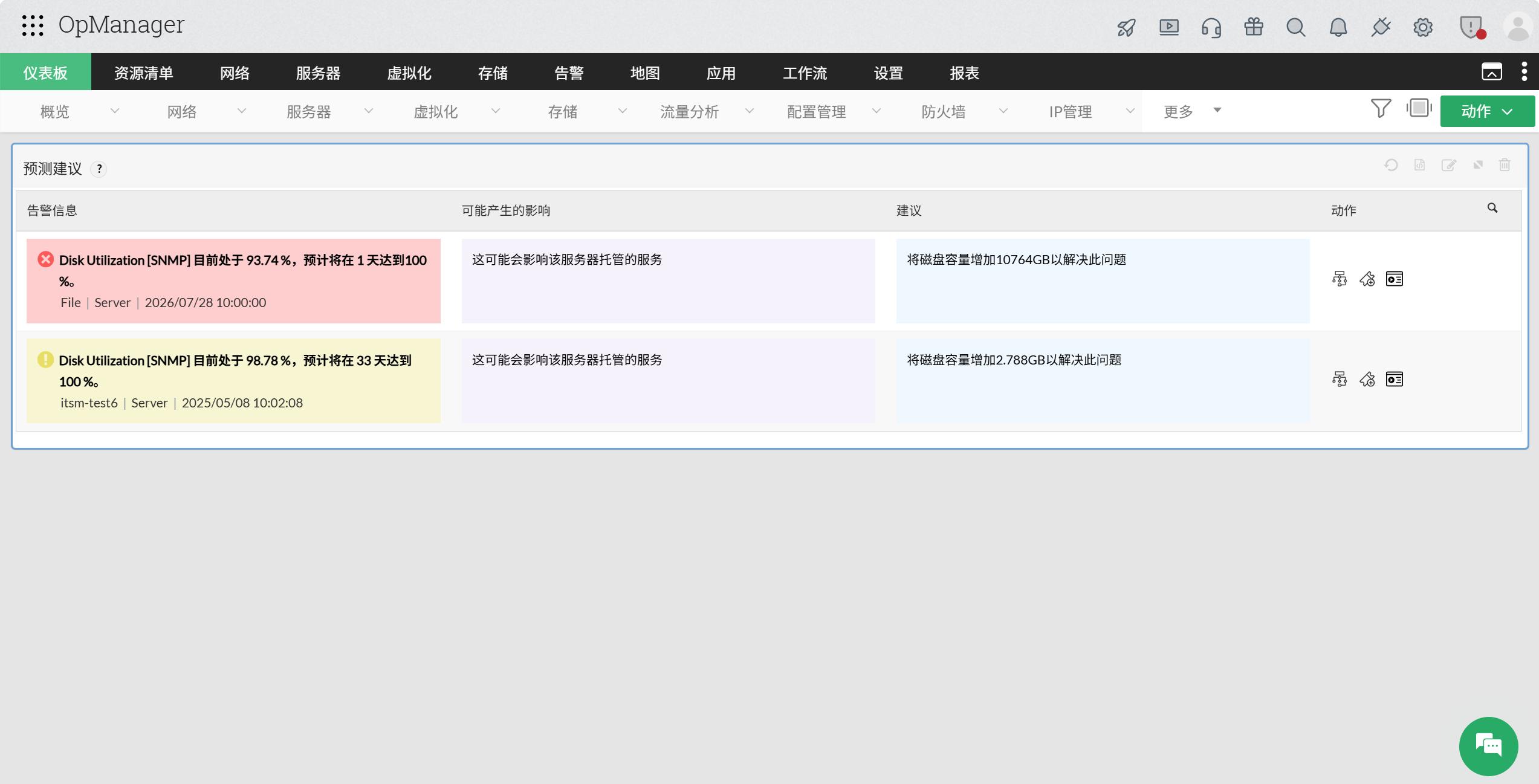This screenshot has width=1539, height=784.
Task: Expand the 防火墙 dropdown
Action: coord(1003,111)
